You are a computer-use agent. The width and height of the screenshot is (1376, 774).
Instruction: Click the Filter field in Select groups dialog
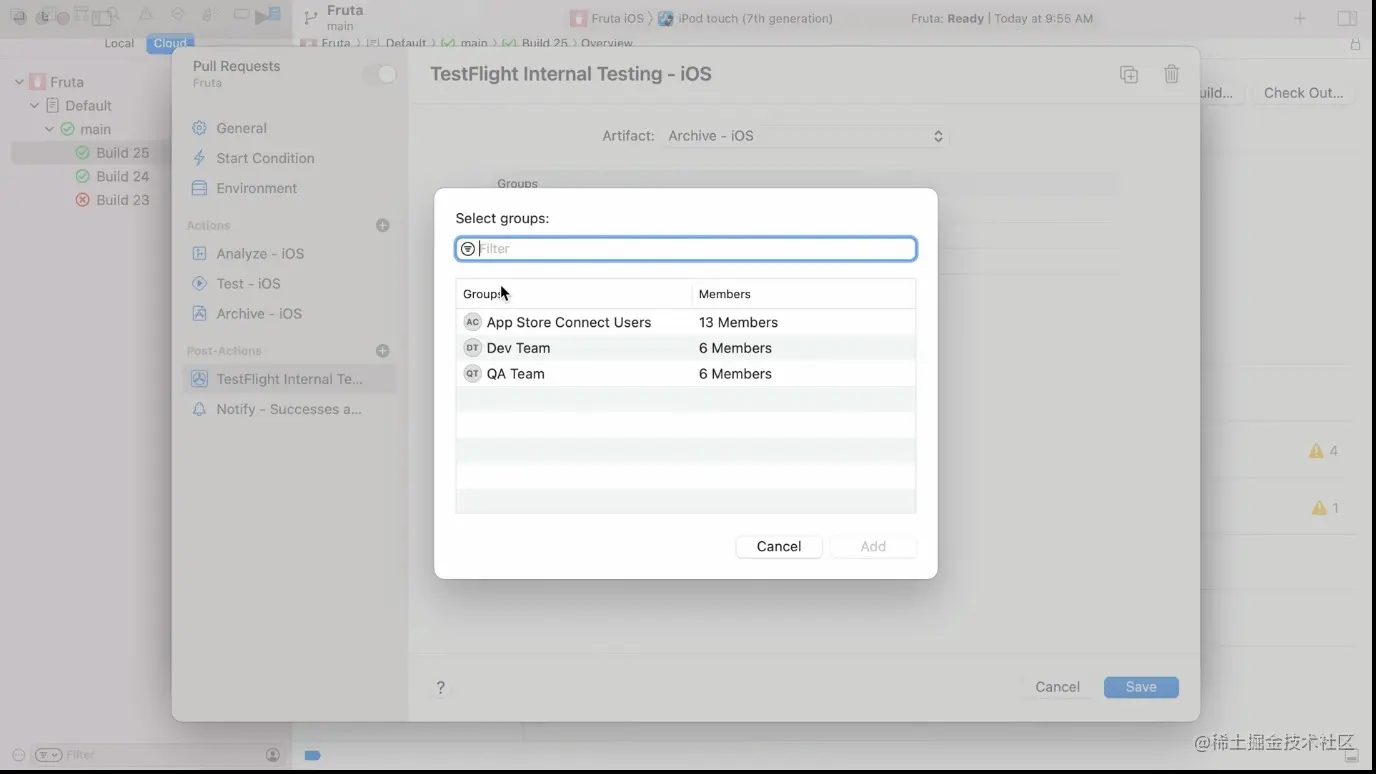[686, 249]
